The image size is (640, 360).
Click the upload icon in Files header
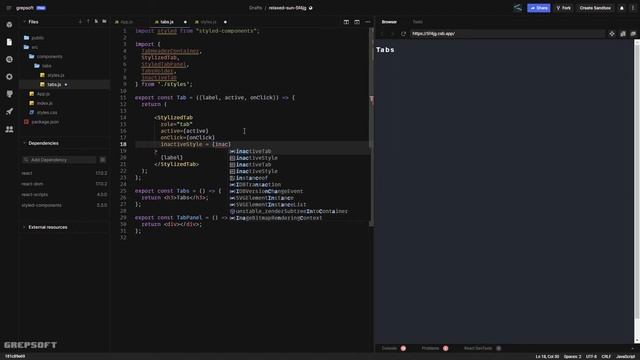click(x=88, y=22)
